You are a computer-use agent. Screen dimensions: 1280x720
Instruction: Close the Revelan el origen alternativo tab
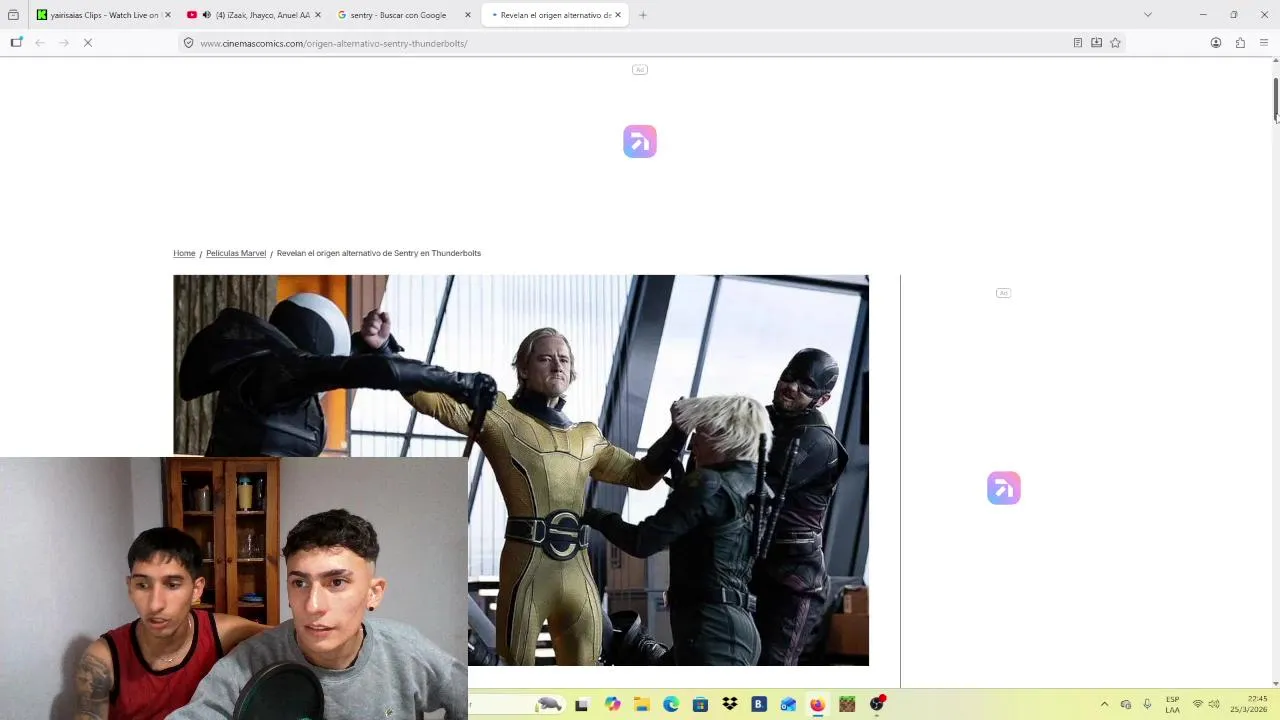[618, 15]
